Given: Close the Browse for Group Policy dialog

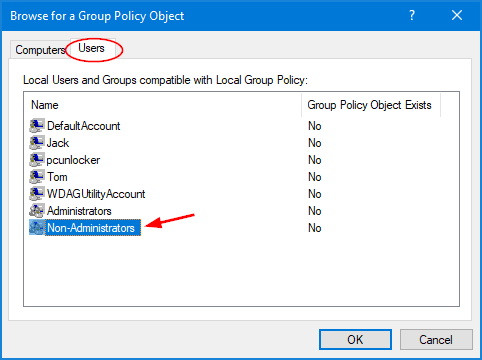Looking at the screenshot, I should coord(457,15).
